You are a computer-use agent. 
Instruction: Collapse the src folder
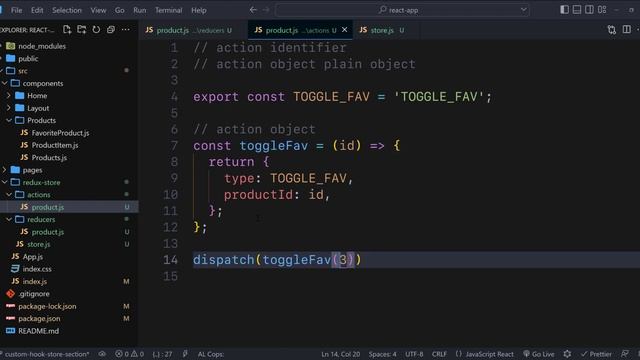pyautogui.click(x=23, y=71)
